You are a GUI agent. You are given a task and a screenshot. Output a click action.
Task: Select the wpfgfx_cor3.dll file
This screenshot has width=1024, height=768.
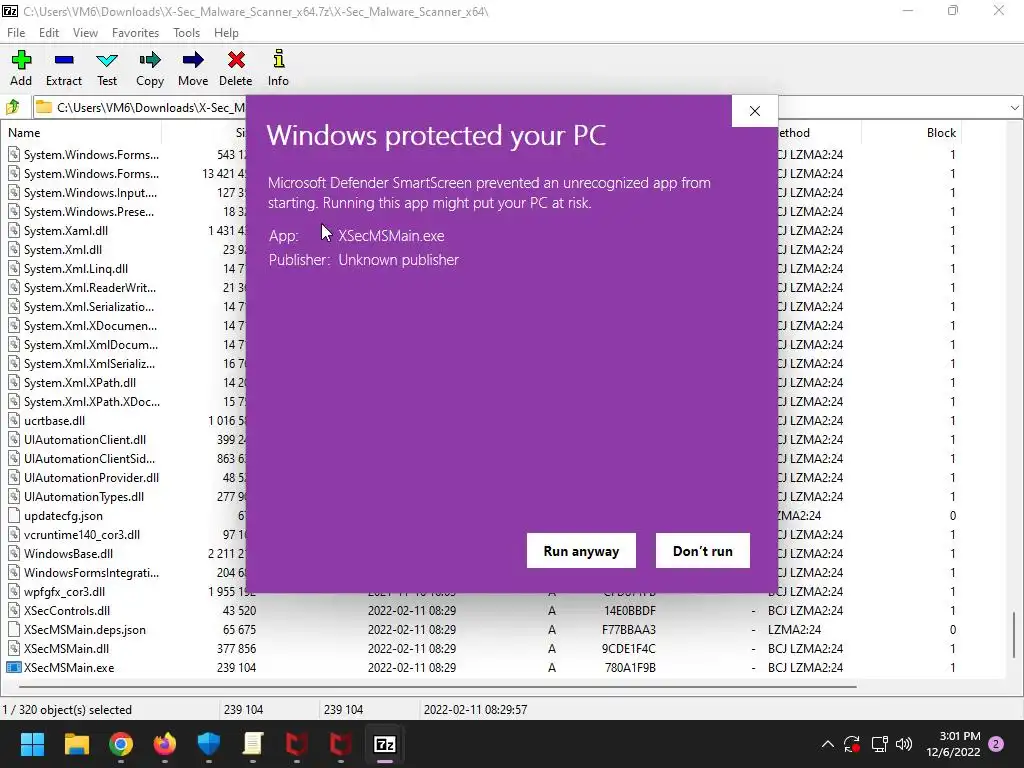coord(64,592)
